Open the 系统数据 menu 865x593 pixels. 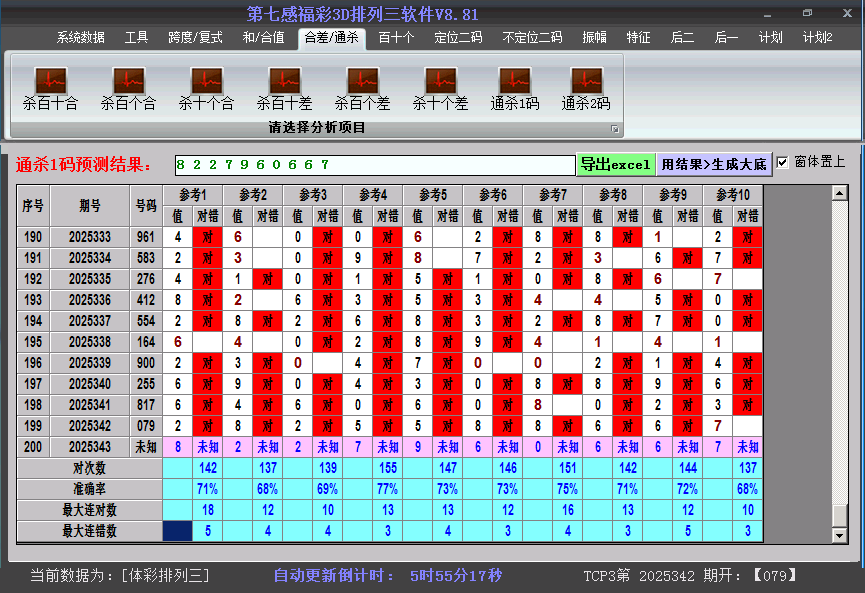pyautogui.click(x=80, y=38)
